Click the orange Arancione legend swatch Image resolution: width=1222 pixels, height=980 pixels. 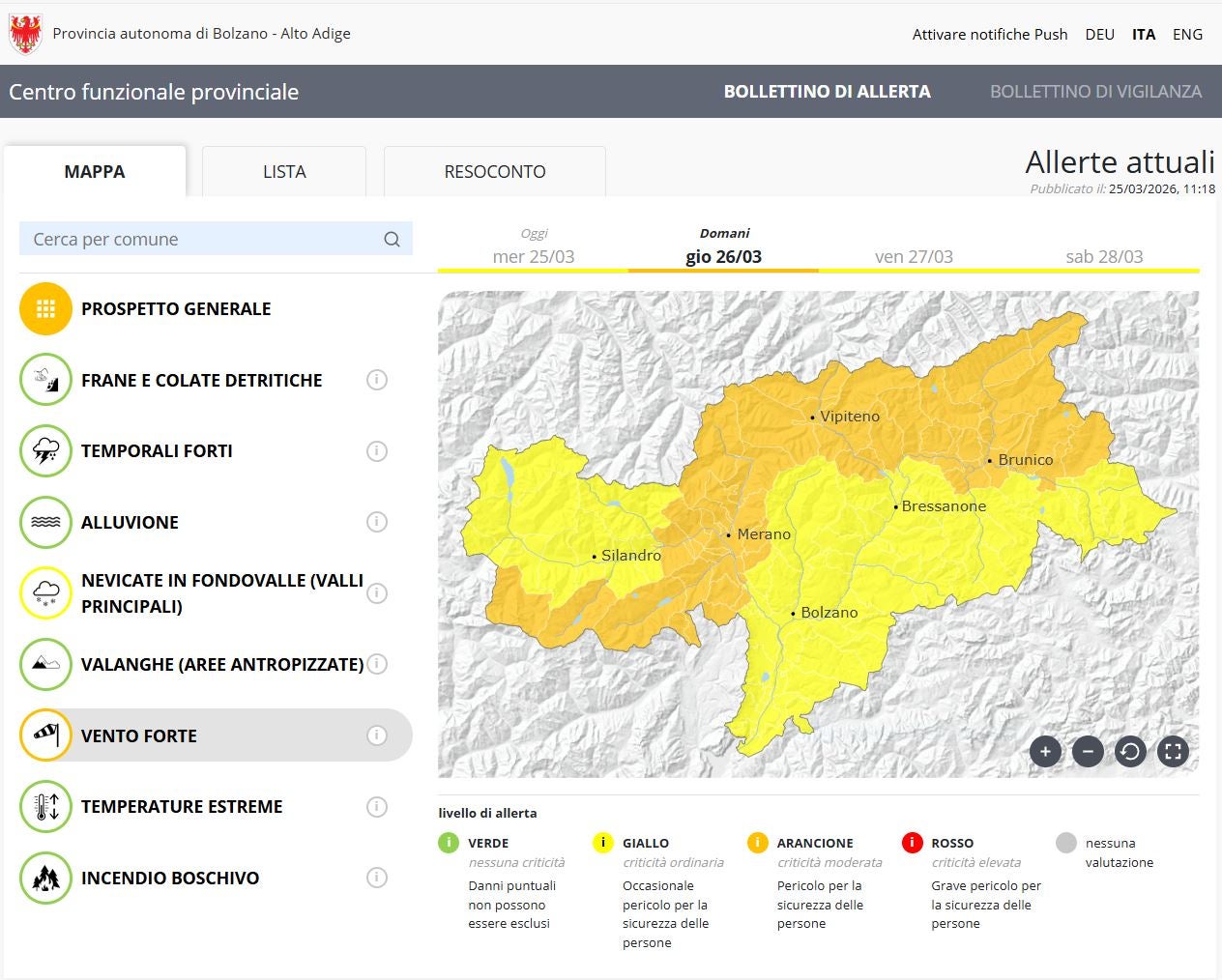757,843
